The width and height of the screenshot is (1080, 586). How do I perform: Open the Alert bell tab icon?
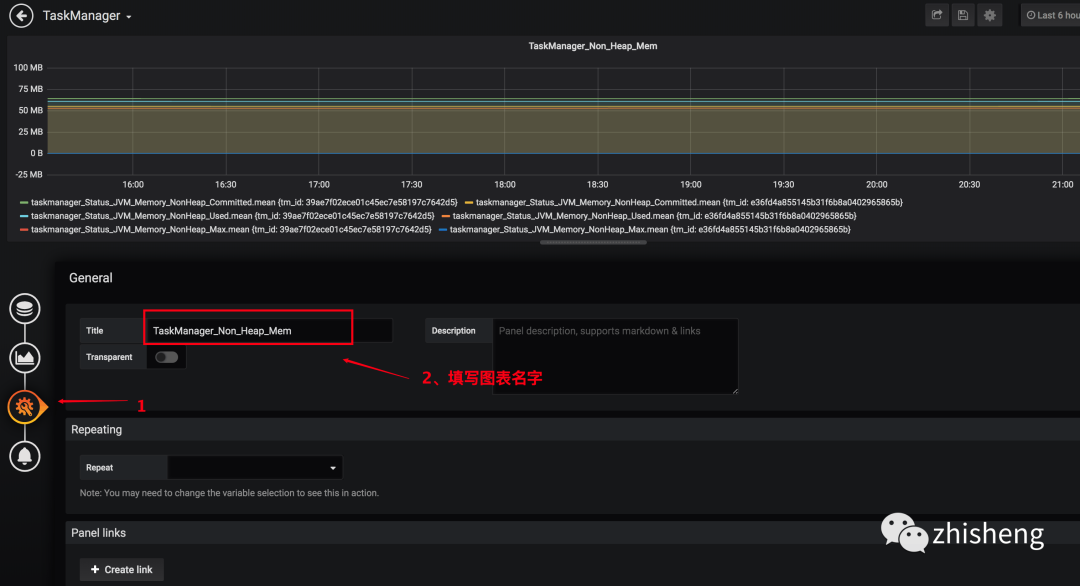[25, 456]
